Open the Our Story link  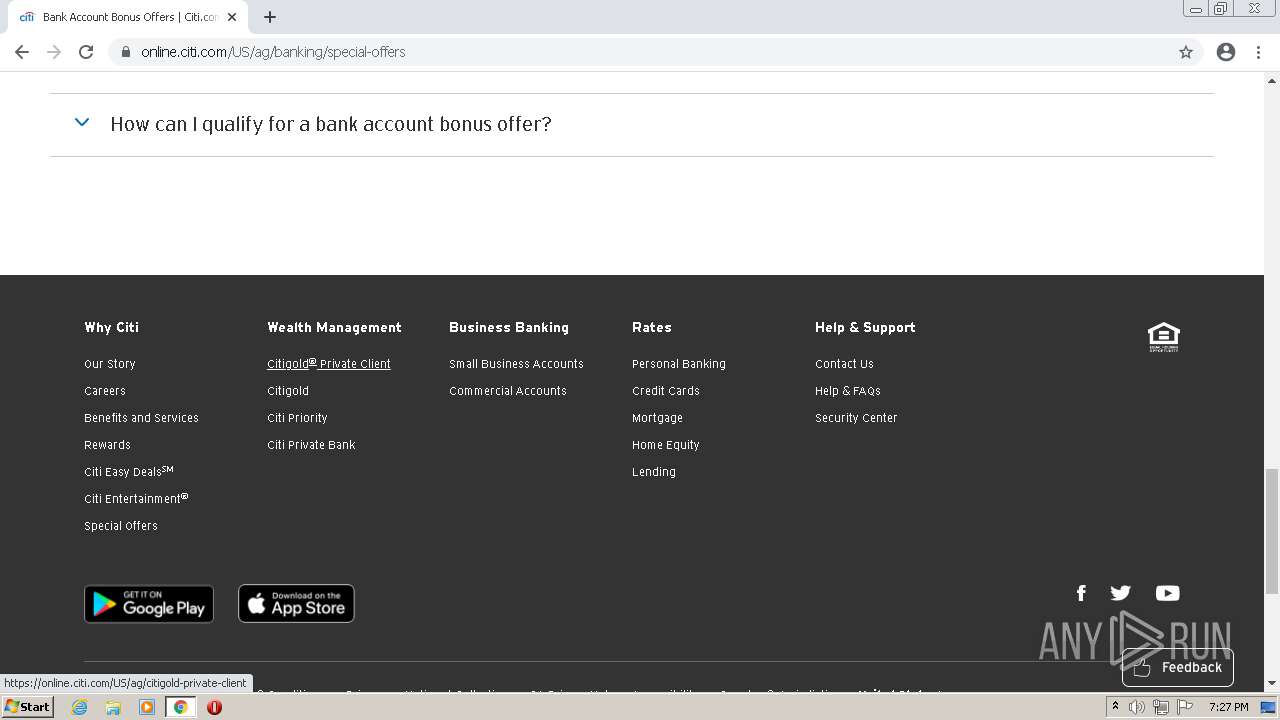pos(110,364)
